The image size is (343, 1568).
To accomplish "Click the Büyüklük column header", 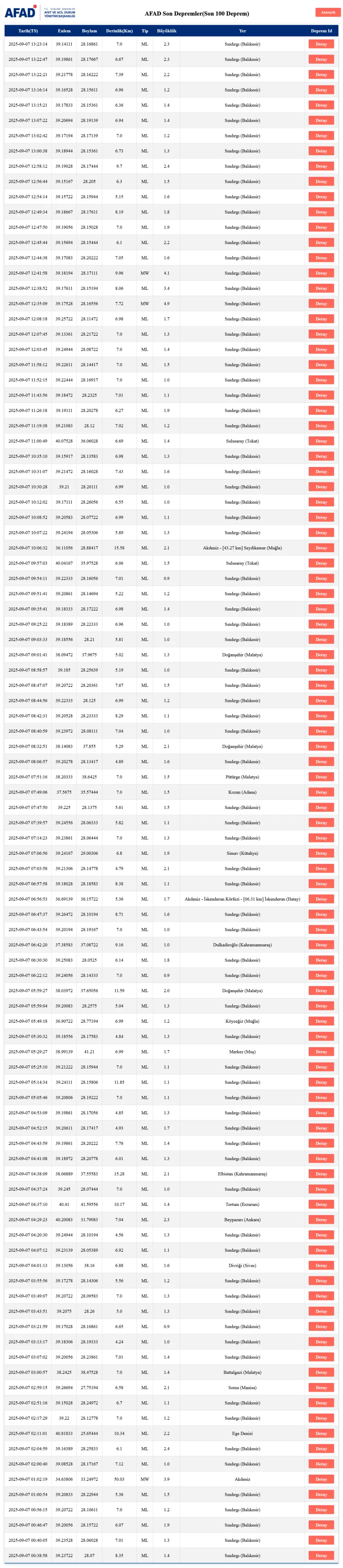I will (x=166, y=31).
